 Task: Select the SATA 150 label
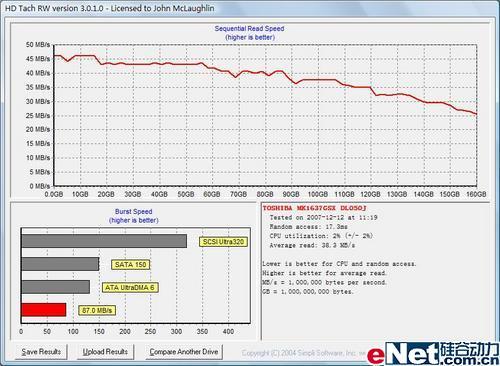130,265
